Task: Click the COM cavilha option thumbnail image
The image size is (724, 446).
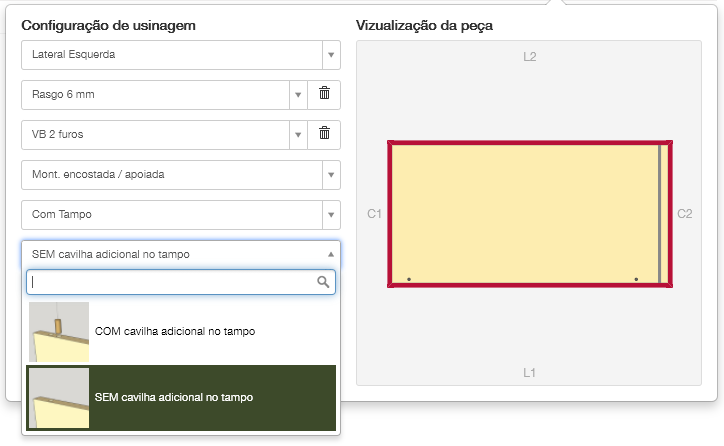Action: 59,331
